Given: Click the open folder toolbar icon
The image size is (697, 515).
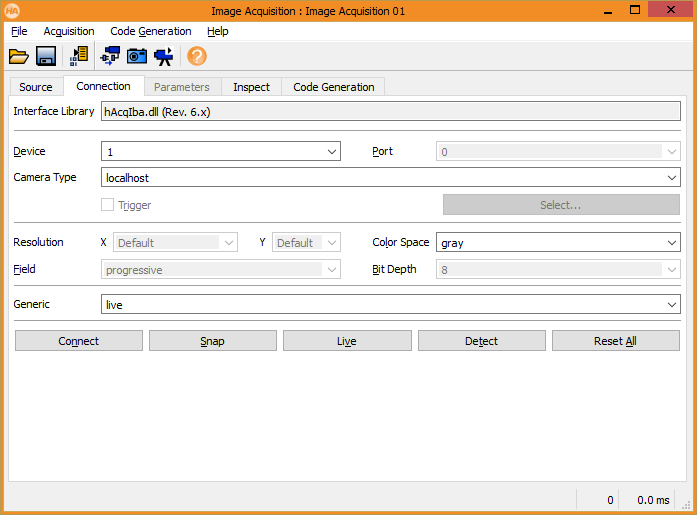Looking at the screenshot, I should pyautogui.click(x=19, y=56).
